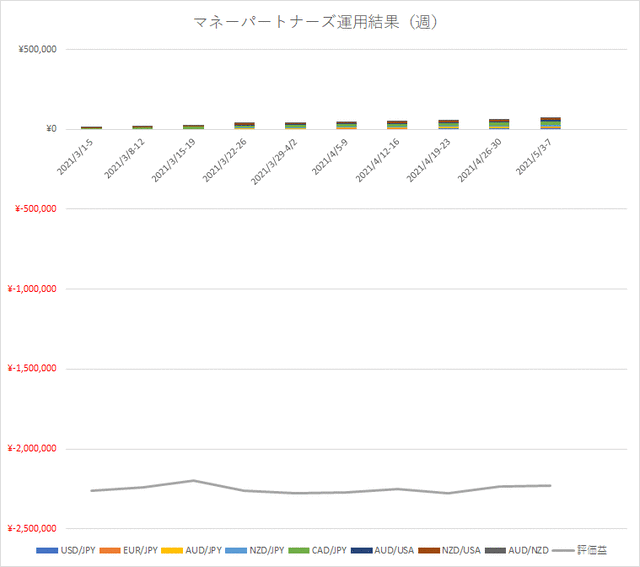This screenshot has height=567, width=640.
Task: Click the 2021/5/3-7 date label
Action: [x=534, y=157]
